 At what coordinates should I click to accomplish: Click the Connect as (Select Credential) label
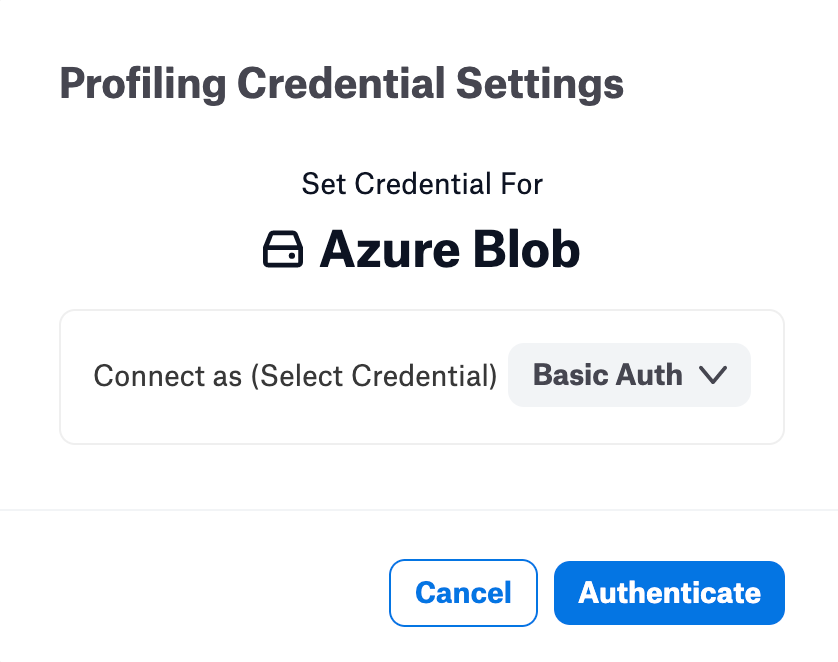click(x=295, y=376)
